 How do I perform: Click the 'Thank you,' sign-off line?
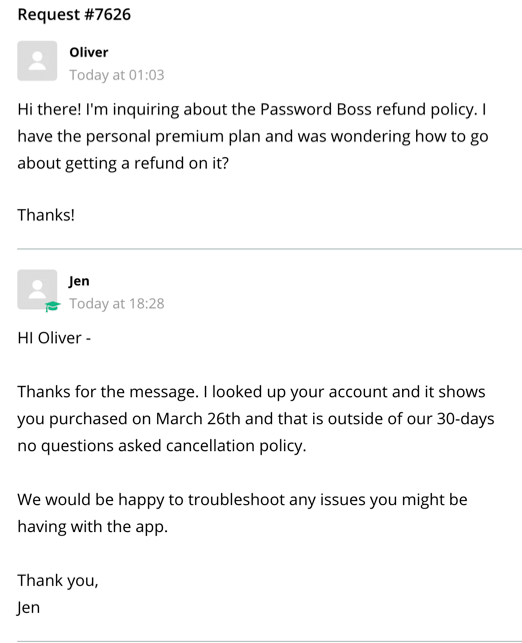pyautogui.click(x=58, y=581)
